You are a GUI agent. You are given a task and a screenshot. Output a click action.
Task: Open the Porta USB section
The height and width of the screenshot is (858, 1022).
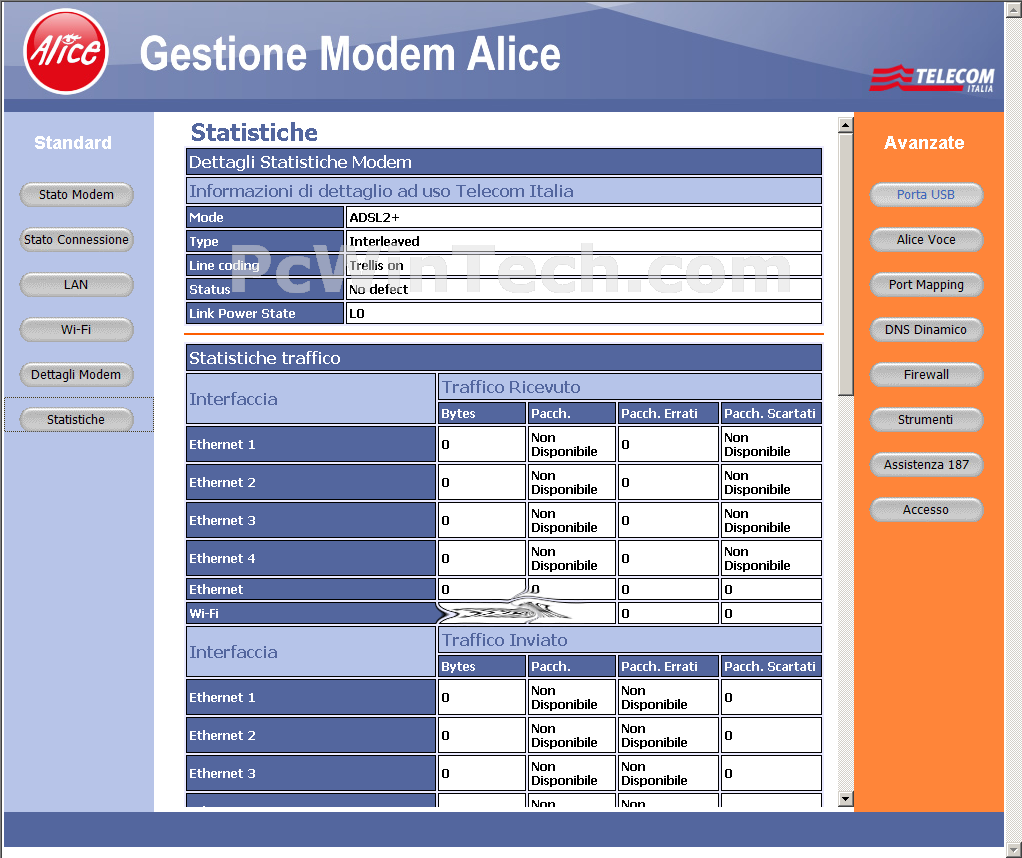pyautogui.click(x=926, y=194)
